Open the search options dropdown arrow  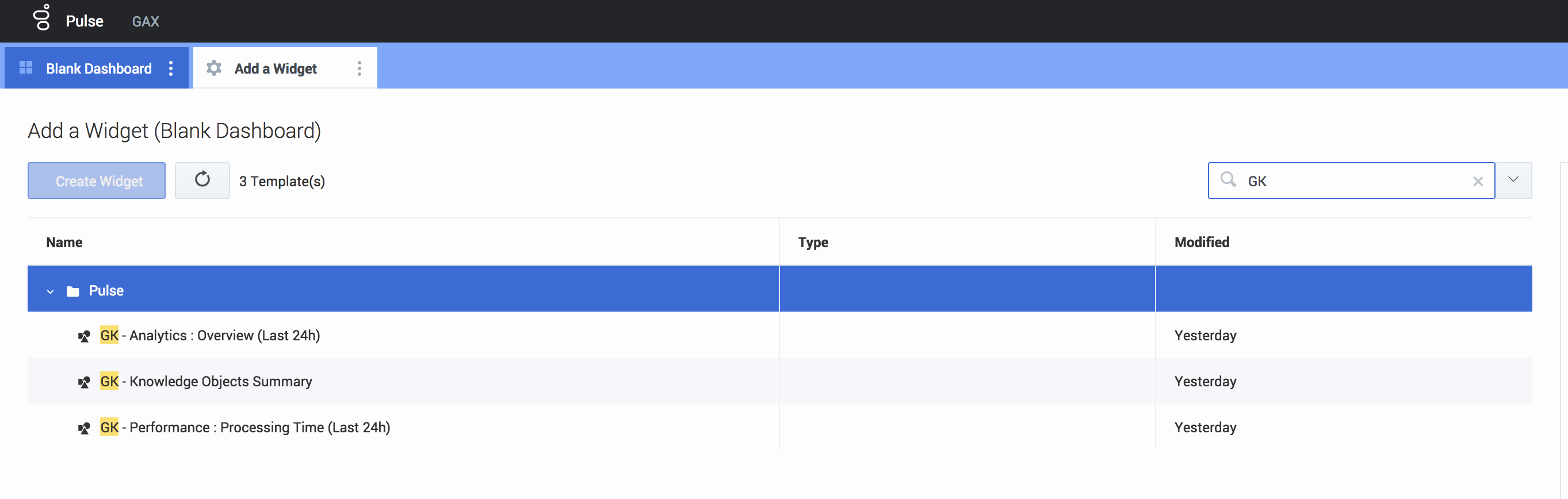(x=1513, y=179)
